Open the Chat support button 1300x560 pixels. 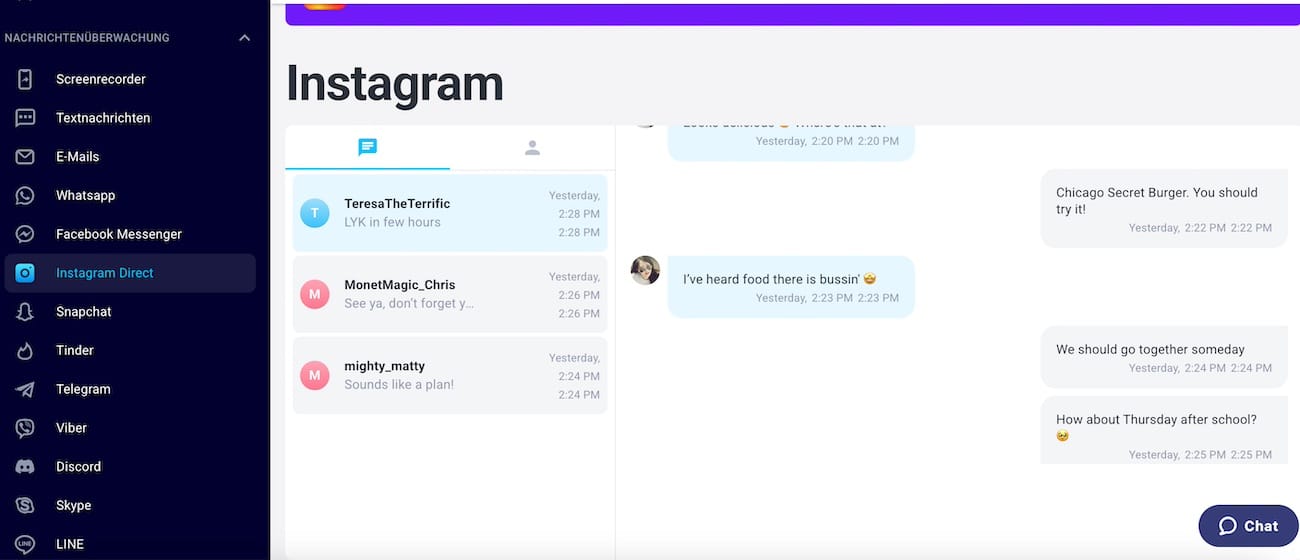point(1248,526)
